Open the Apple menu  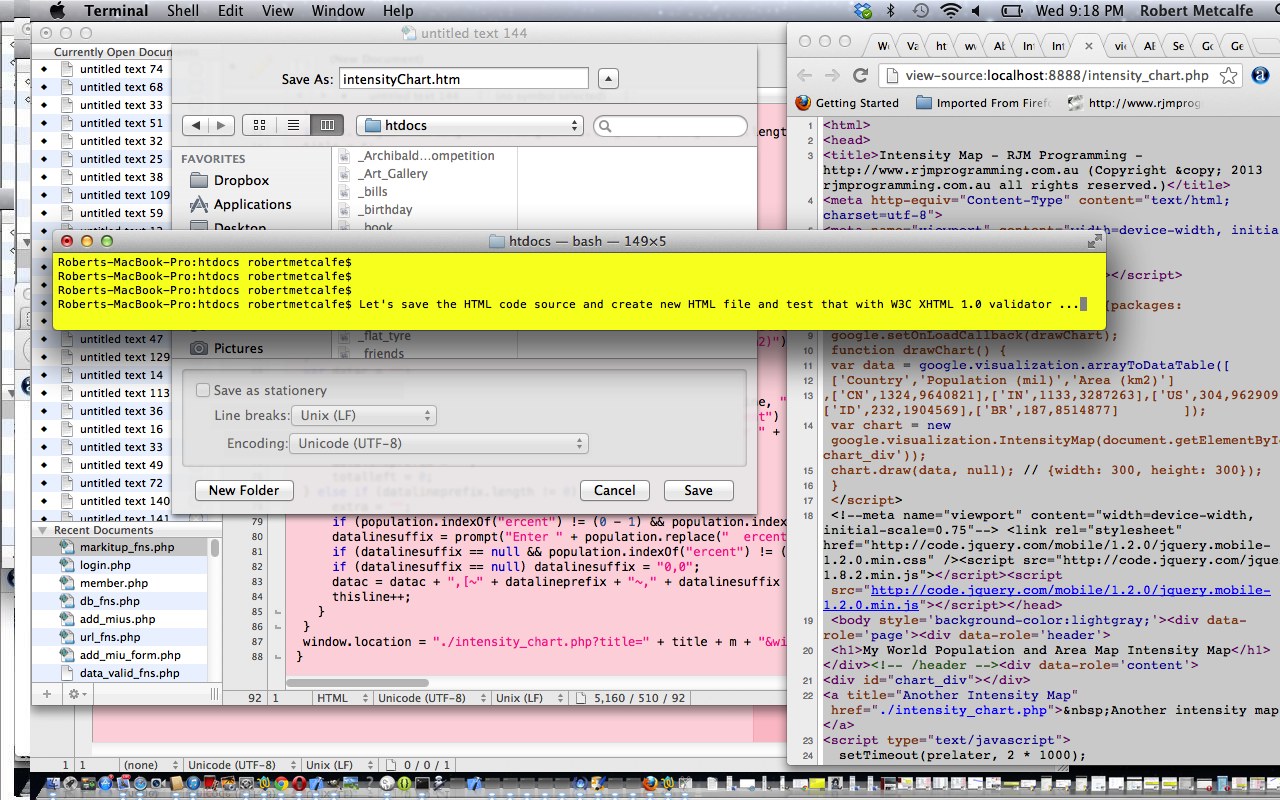56,11
